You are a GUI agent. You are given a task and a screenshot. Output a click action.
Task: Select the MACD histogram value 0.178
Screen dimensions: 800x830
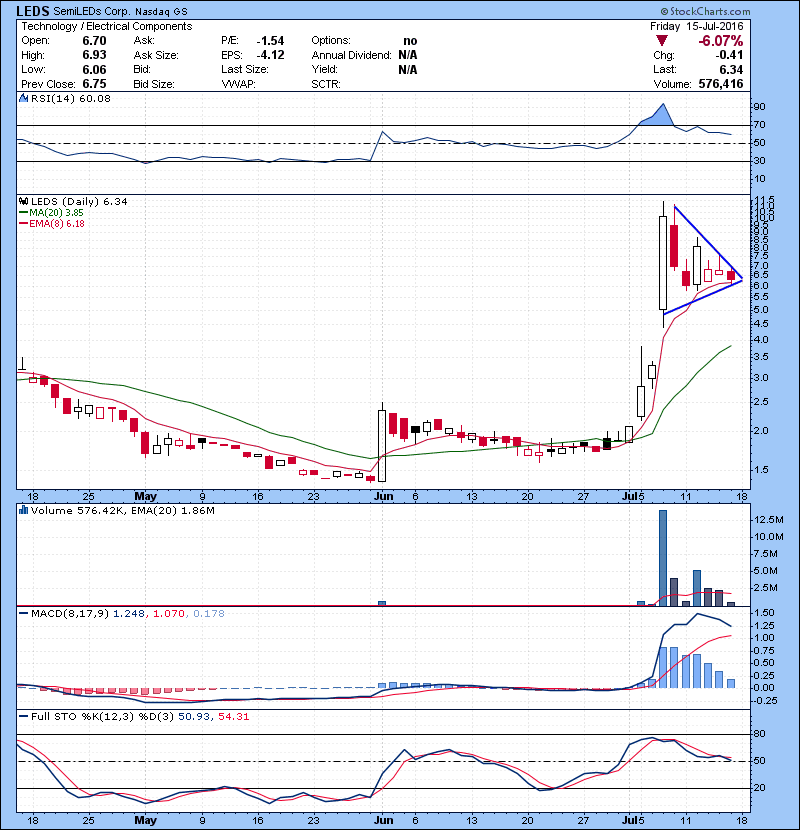(209, 614)
